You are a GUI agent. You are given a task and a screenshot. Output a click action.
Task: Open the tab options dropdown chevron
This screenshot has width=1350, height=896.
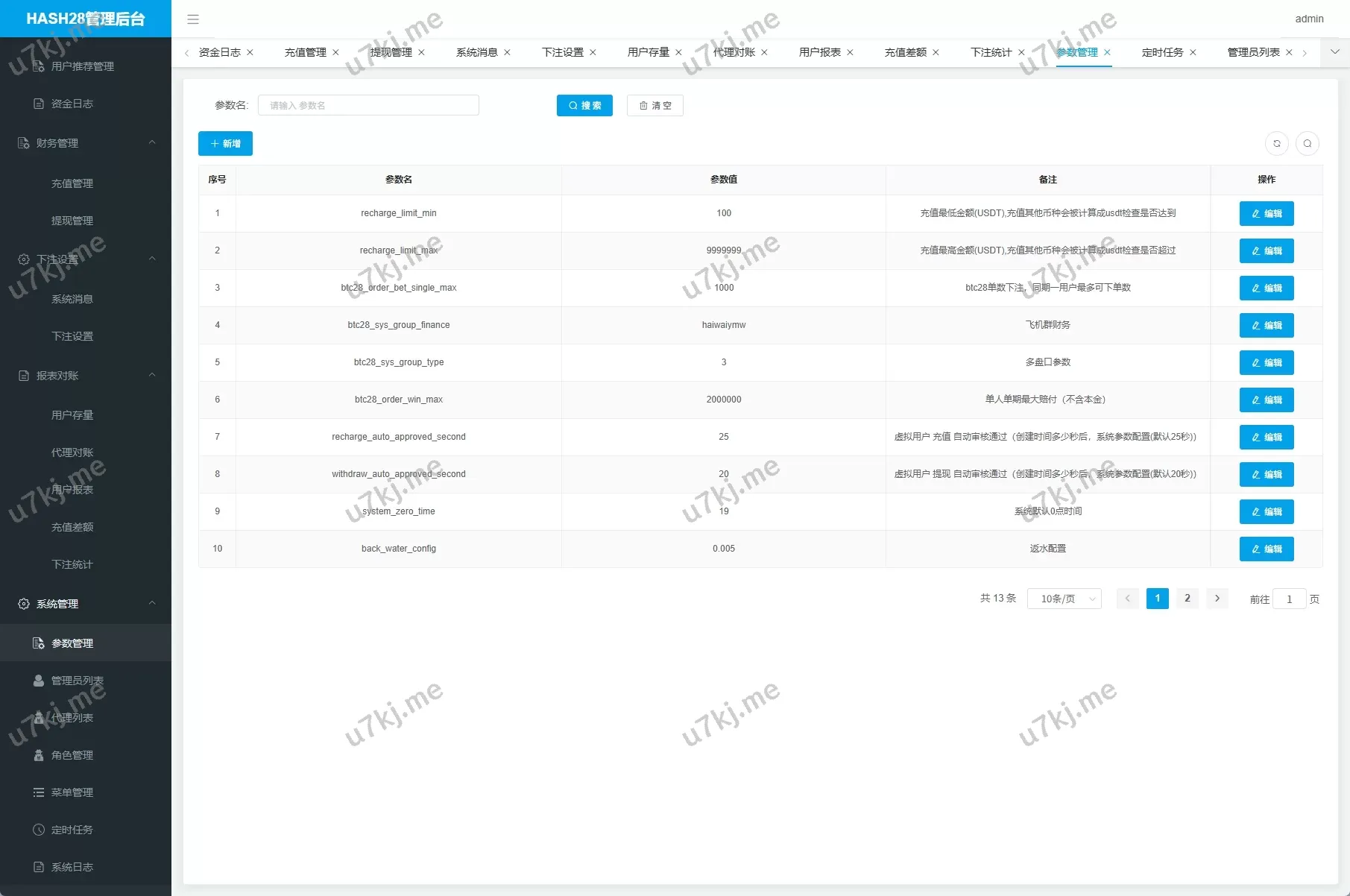[x=1334, y=52]
